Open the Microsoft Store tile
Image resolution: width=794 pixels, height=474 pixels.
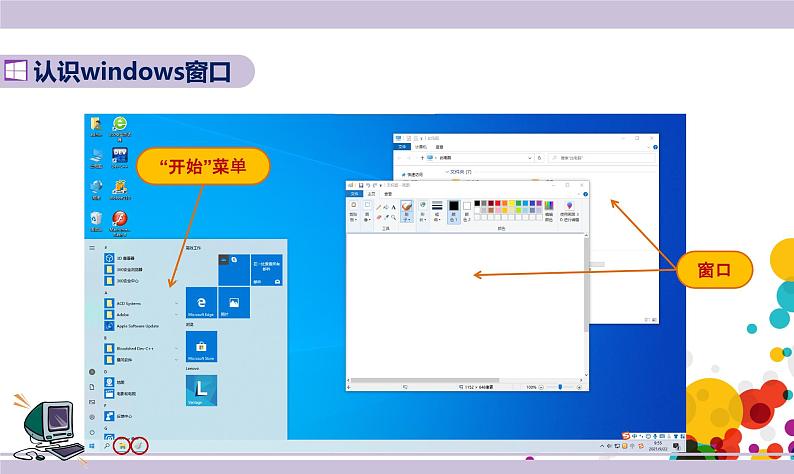[x=202, y=346]
